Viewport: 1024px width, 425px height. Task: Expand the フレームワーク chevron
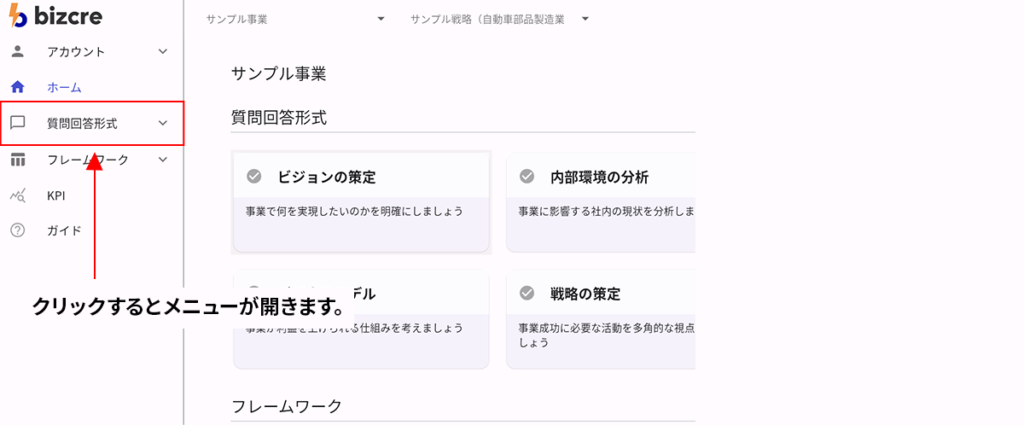coord(163,159)
